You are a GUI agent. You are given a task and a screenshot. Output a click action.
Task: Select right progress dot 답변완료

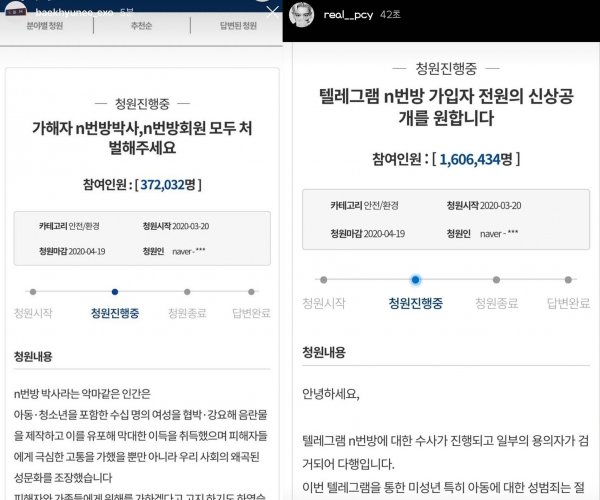pyautogui.click(x=568, y=280)
